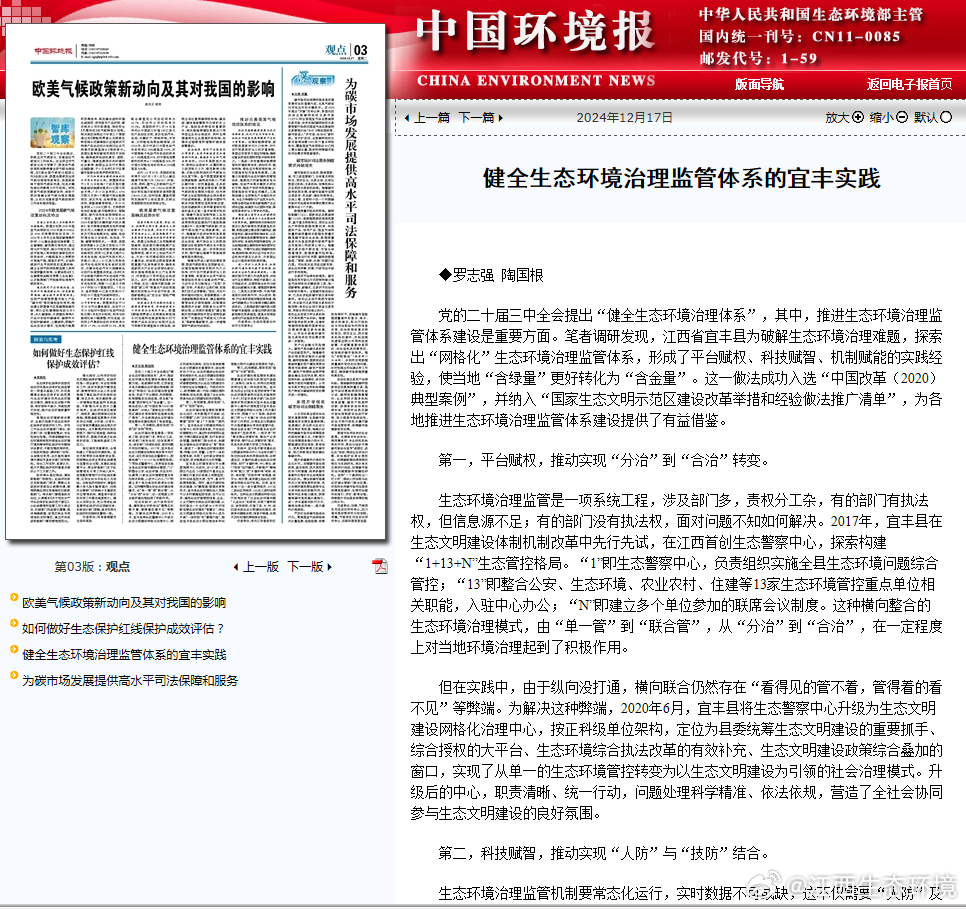This screenshot has width=966, height=909.
Task: Click the 默认 label text
Action: click(926, 117)
